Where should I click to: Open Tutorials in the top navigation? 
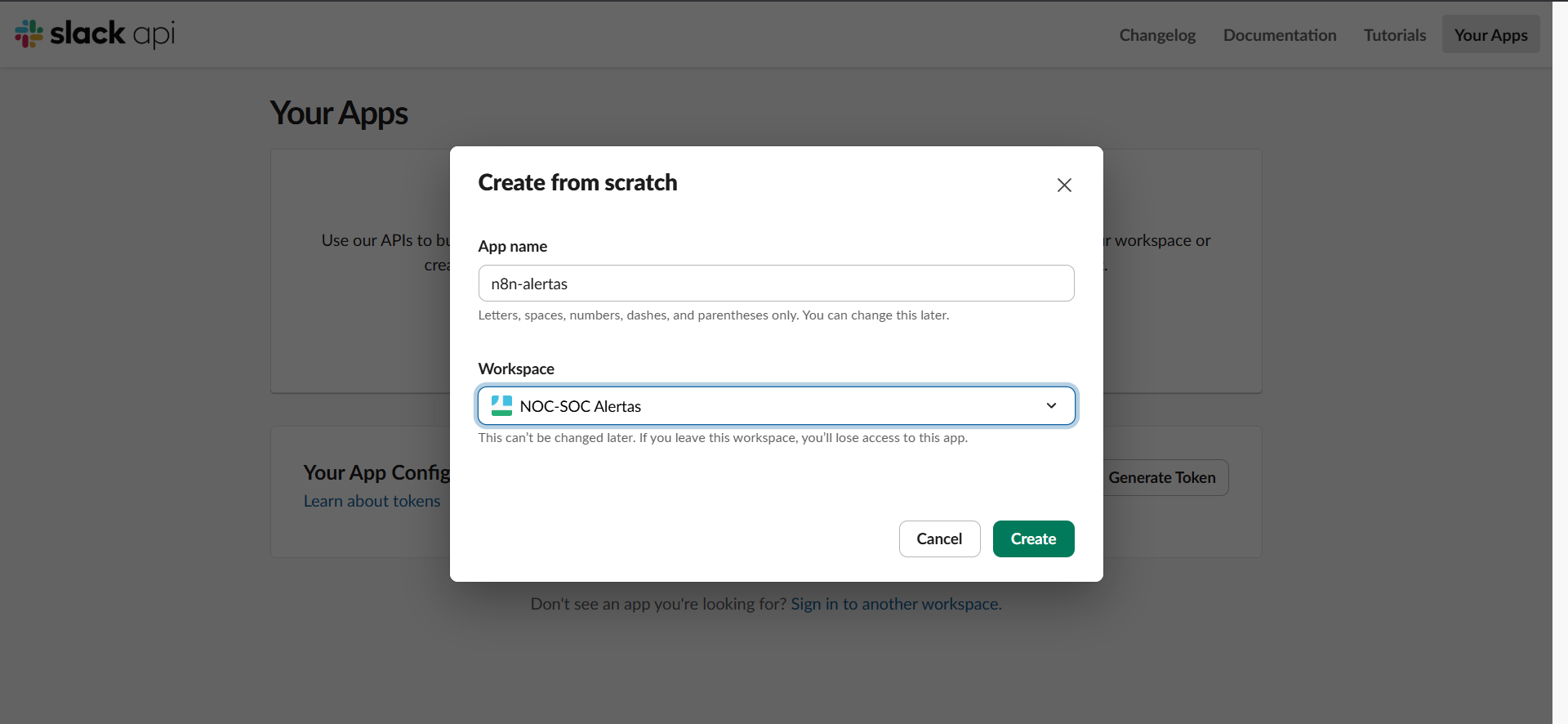[1394, 35]
